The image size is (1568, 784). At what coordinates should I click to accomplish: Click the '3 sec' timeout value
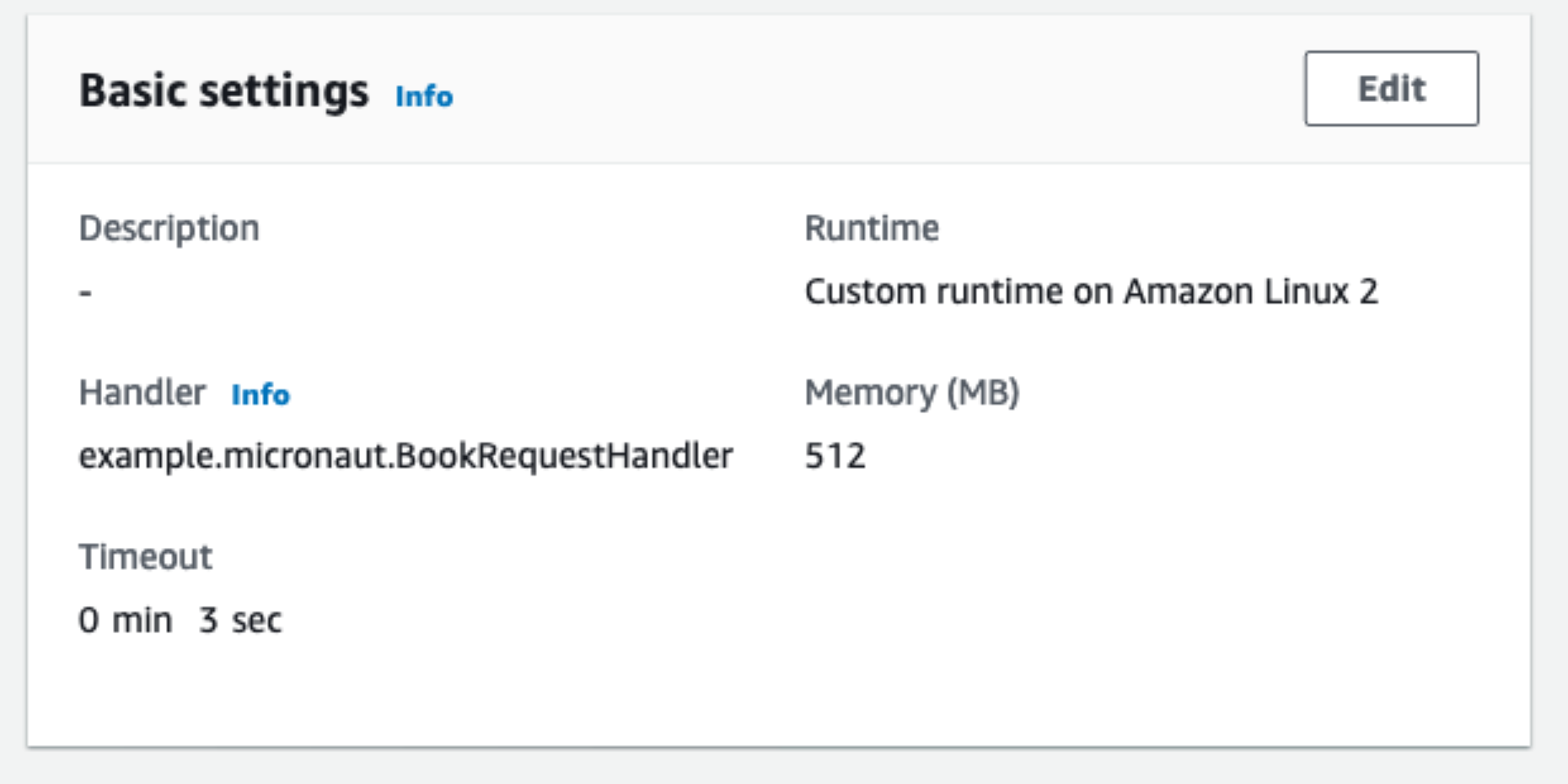240,620
